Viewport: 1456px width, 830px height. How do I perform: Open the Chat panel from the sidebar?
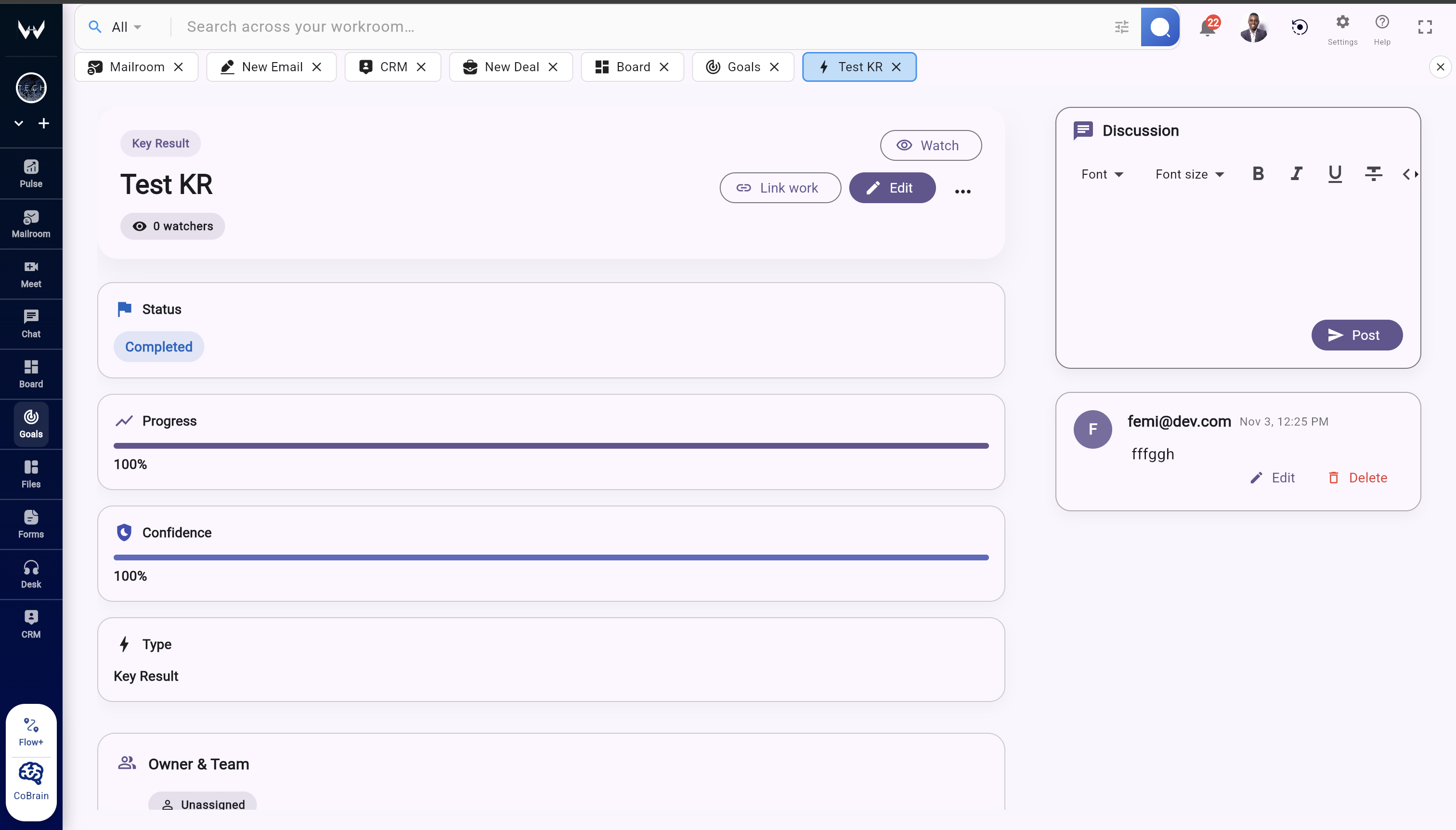[31, 323]
